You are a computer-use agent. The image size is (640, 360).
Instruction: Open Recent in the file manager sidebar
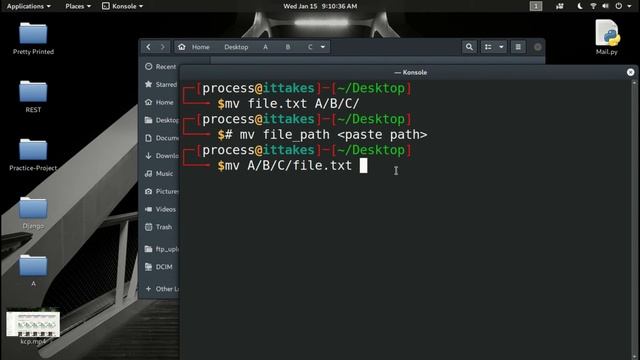click(161, 67)
